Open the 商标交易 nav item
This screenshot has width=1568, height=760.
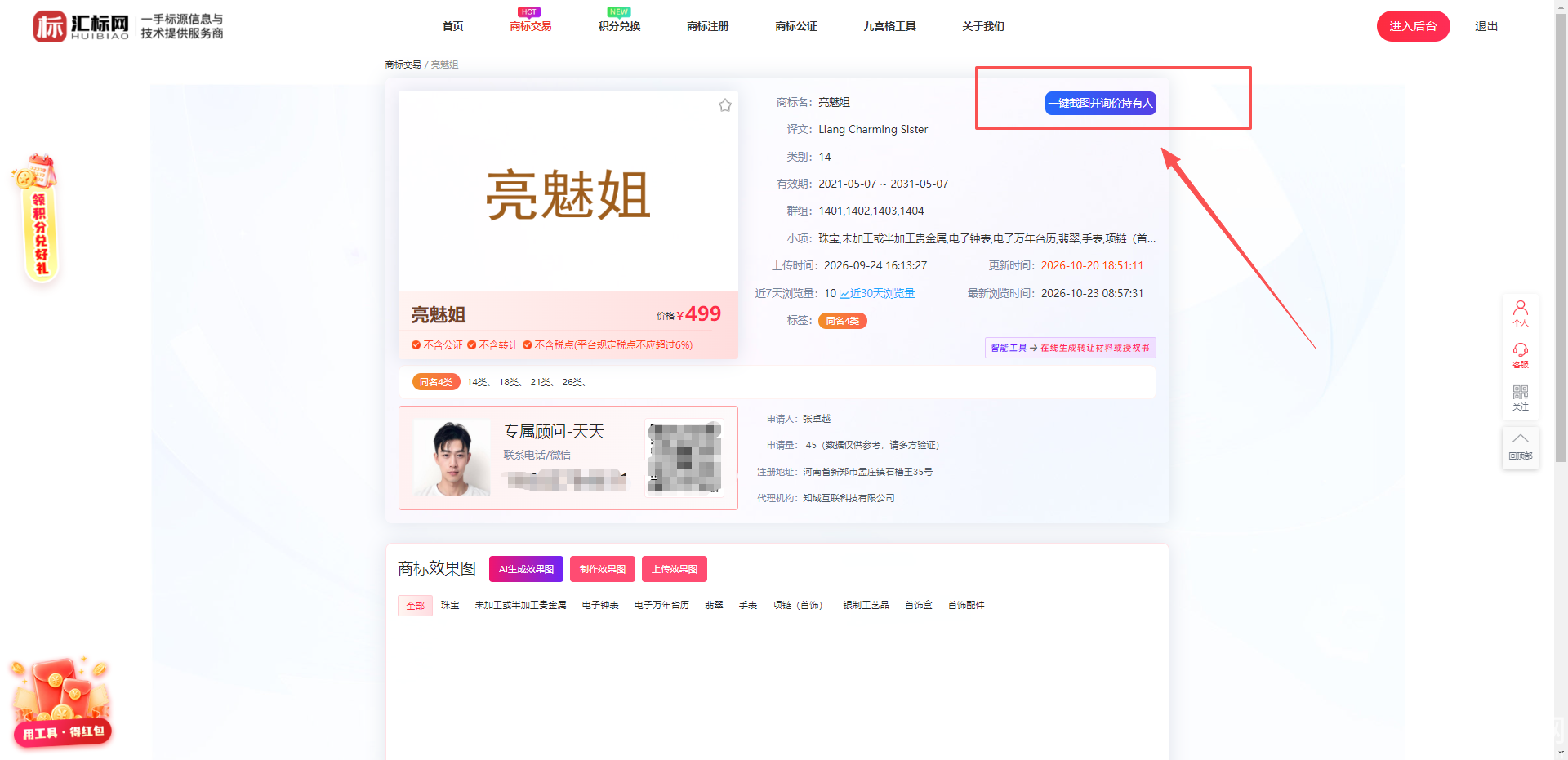(x=531, y=26)
